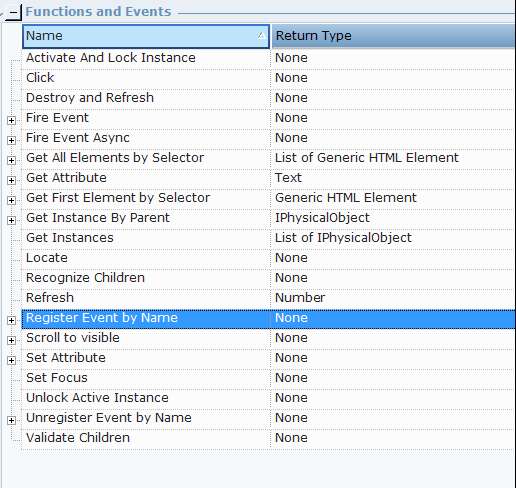Expand Get First Element by Selector
This screenshot has height=488, width=516.
(x=12, y=200)
